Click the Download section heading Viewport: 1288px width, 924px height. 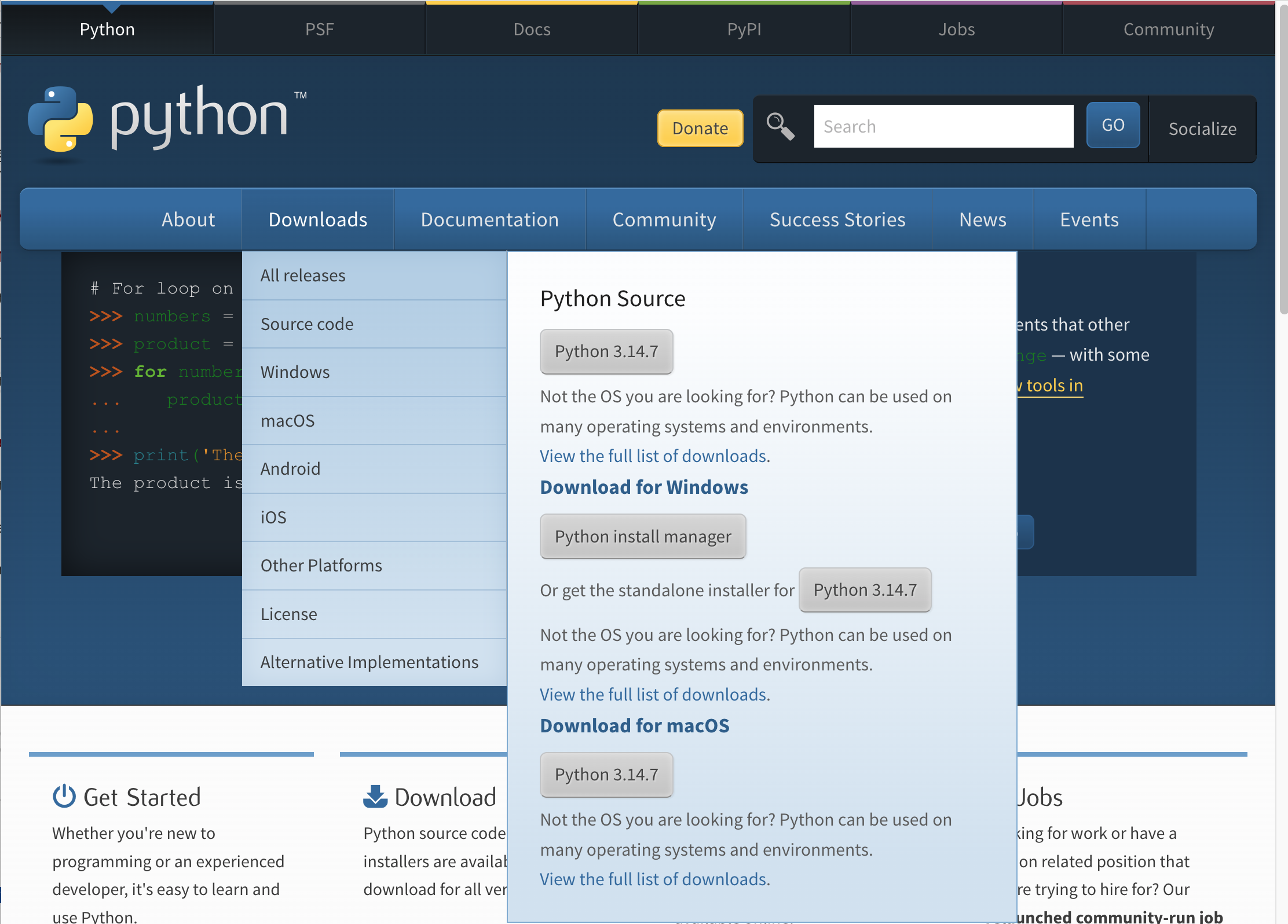tap(445, 797)
